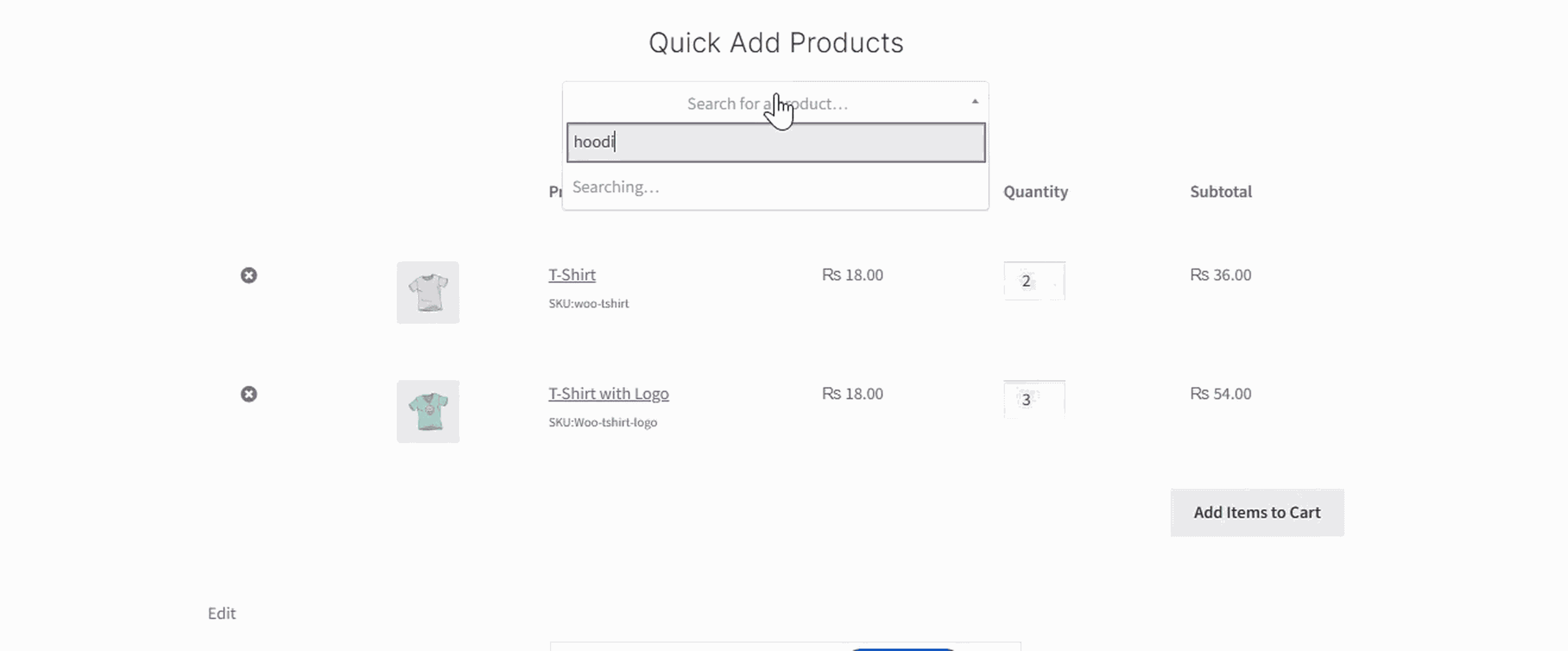
Task: Click the Subtotal column header
Action: 1220,192
